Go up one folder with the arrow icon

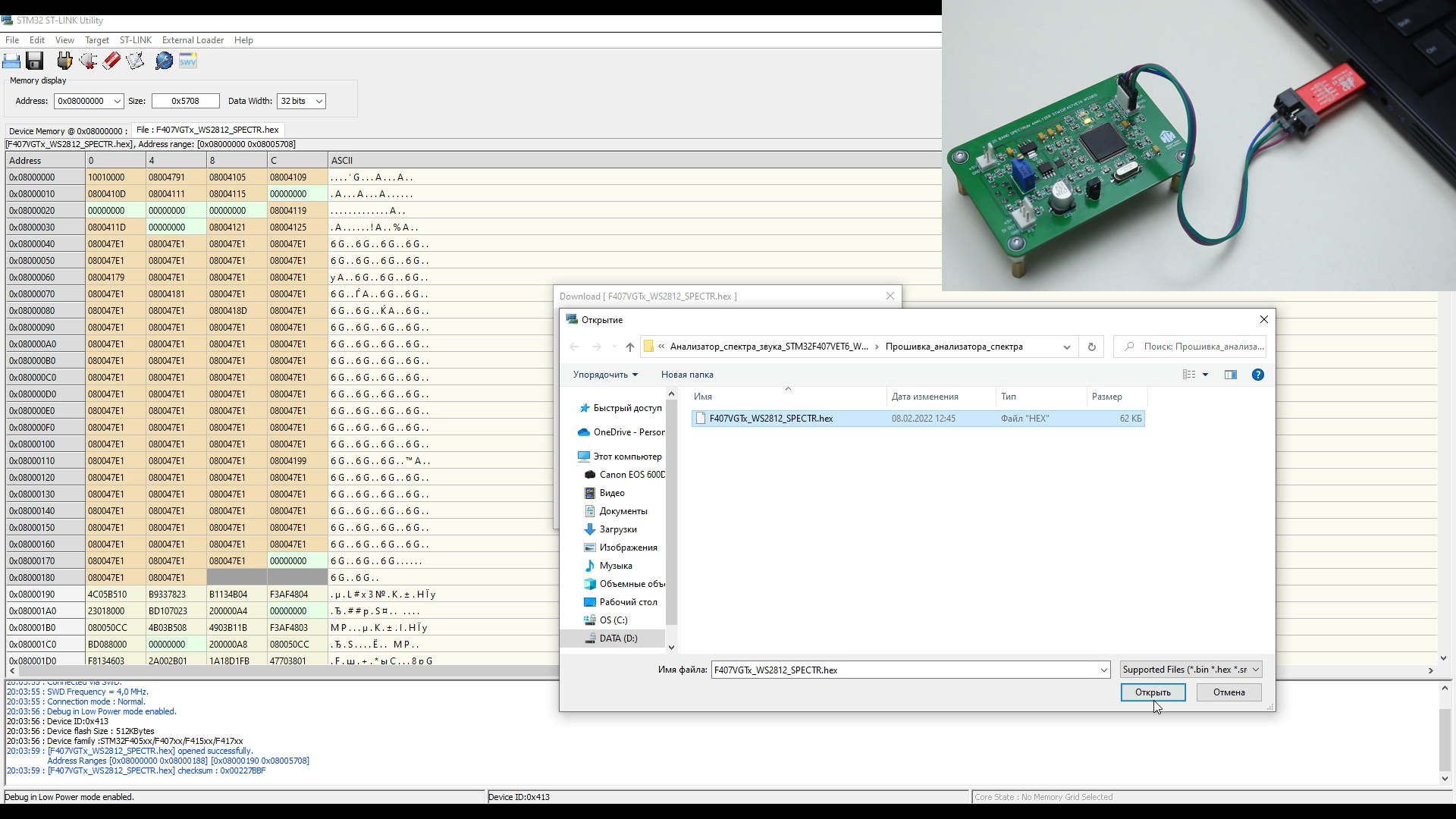[629, 347]
